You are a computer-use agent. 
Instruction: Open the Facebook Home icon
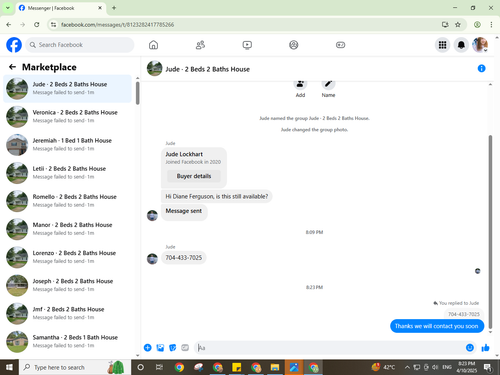click(x=153, y=45)
